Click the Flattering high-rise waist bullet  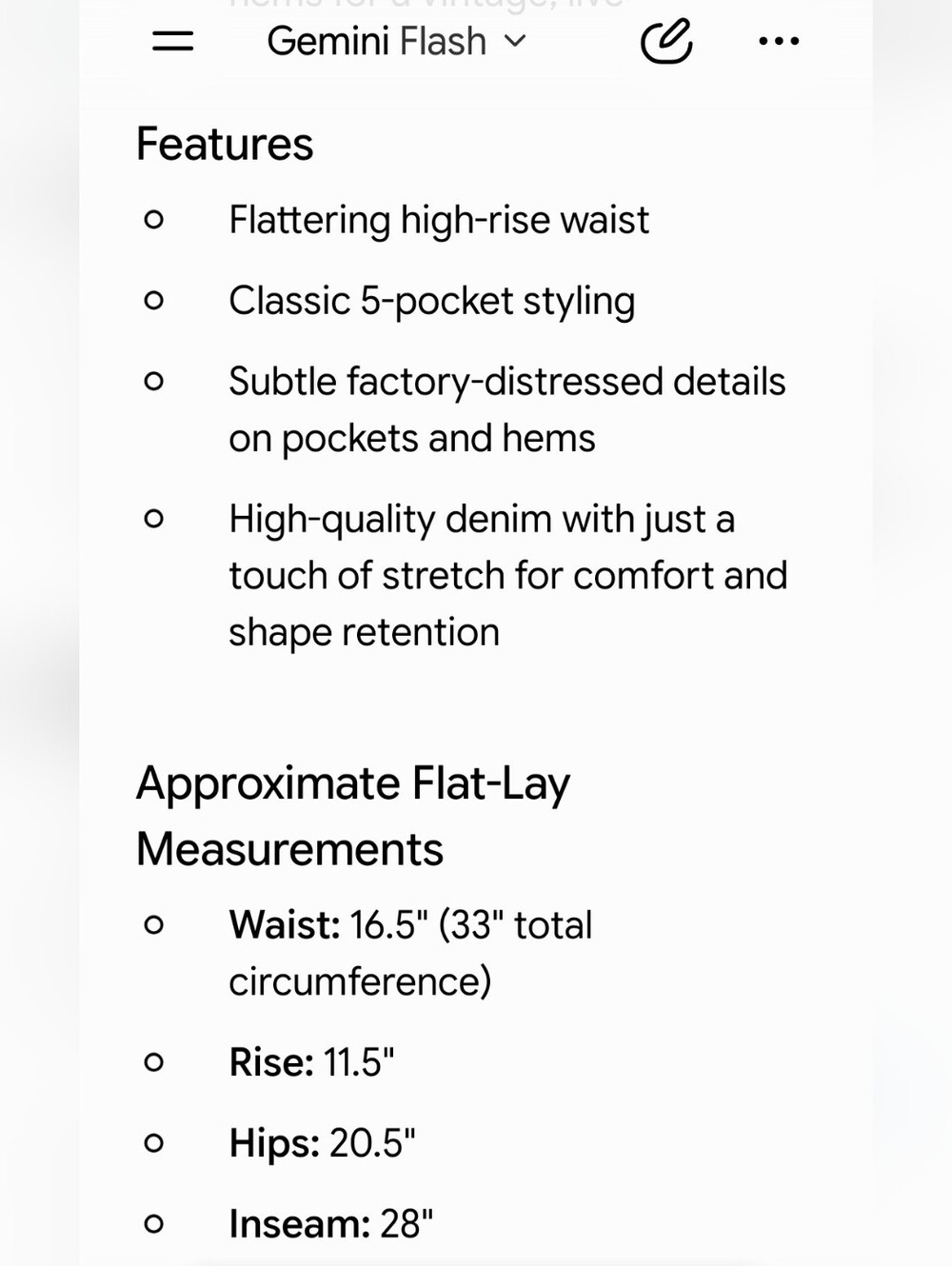[439, 220]
